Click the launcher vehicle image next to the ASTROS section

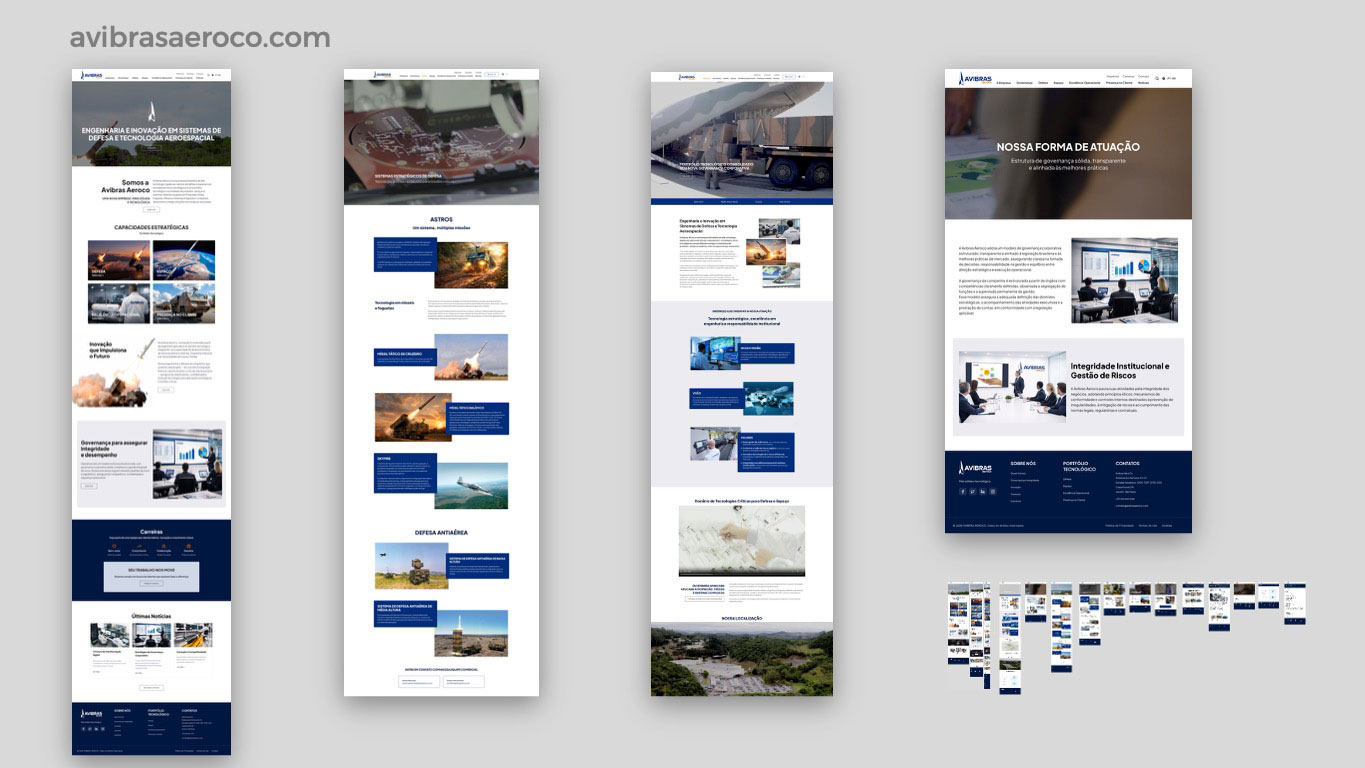click(x=471, y=265)
